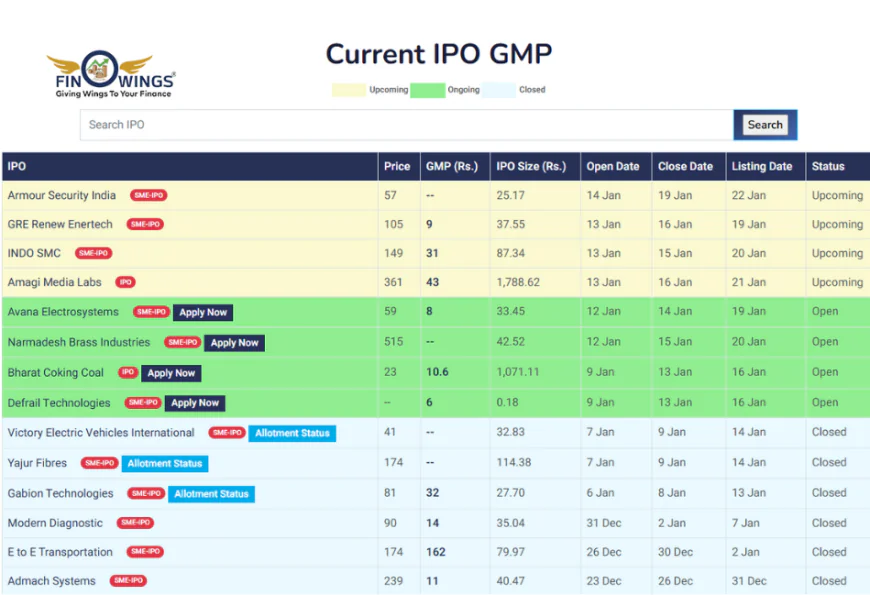Select the INDO SMC company link

(x=34, y=254)
